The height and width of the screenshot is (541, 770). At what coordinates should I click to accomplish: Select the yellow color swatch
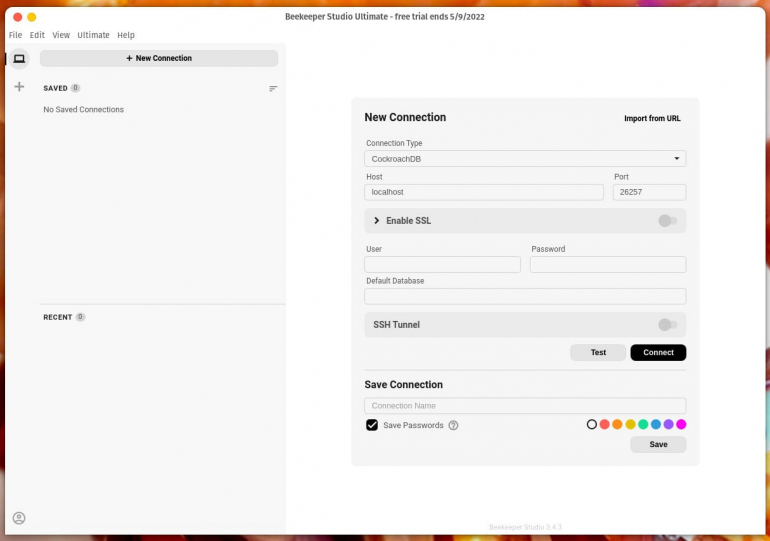630,424
